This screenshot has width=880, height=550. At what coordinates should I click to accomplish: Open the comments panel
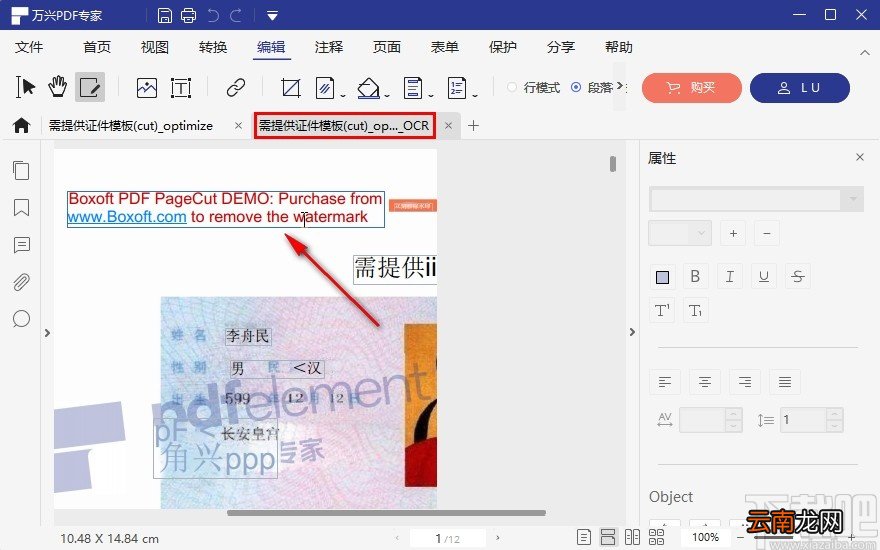[x=21, y=245]
